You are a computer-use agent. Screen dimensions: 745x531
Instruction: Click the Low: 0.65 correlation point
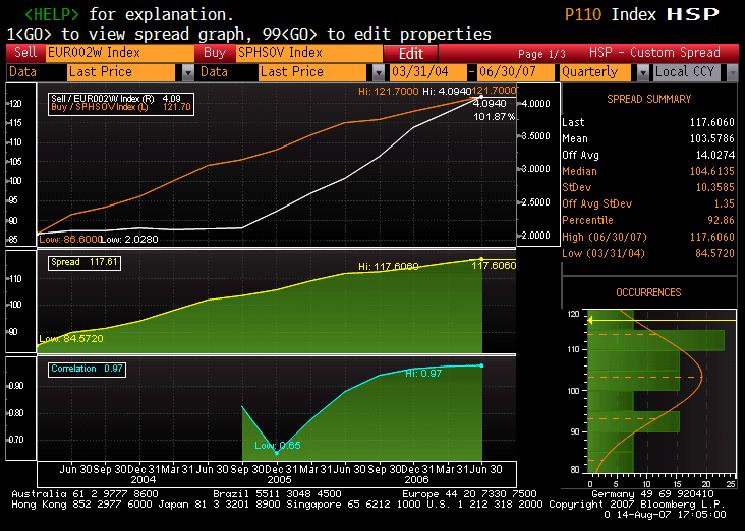point(277,453)
